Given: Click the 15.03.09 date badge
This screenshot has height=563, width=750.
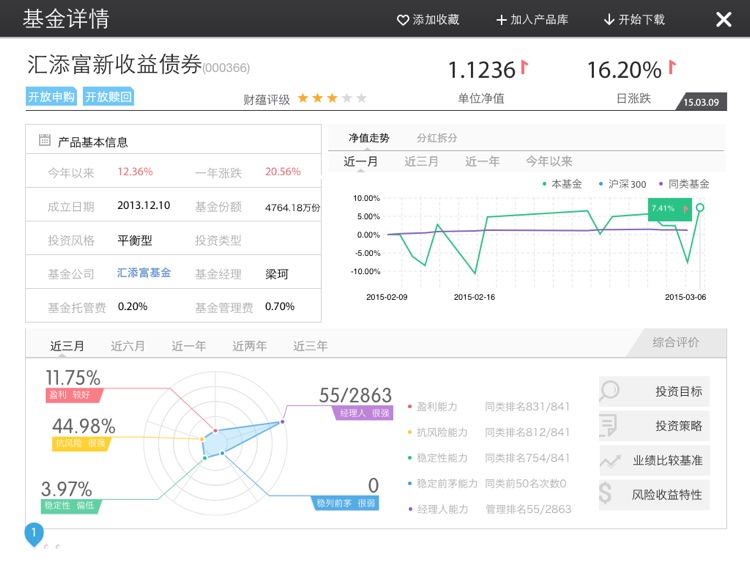Looking at the screenshot, I should pyautogui.click(x=701, y=102).
